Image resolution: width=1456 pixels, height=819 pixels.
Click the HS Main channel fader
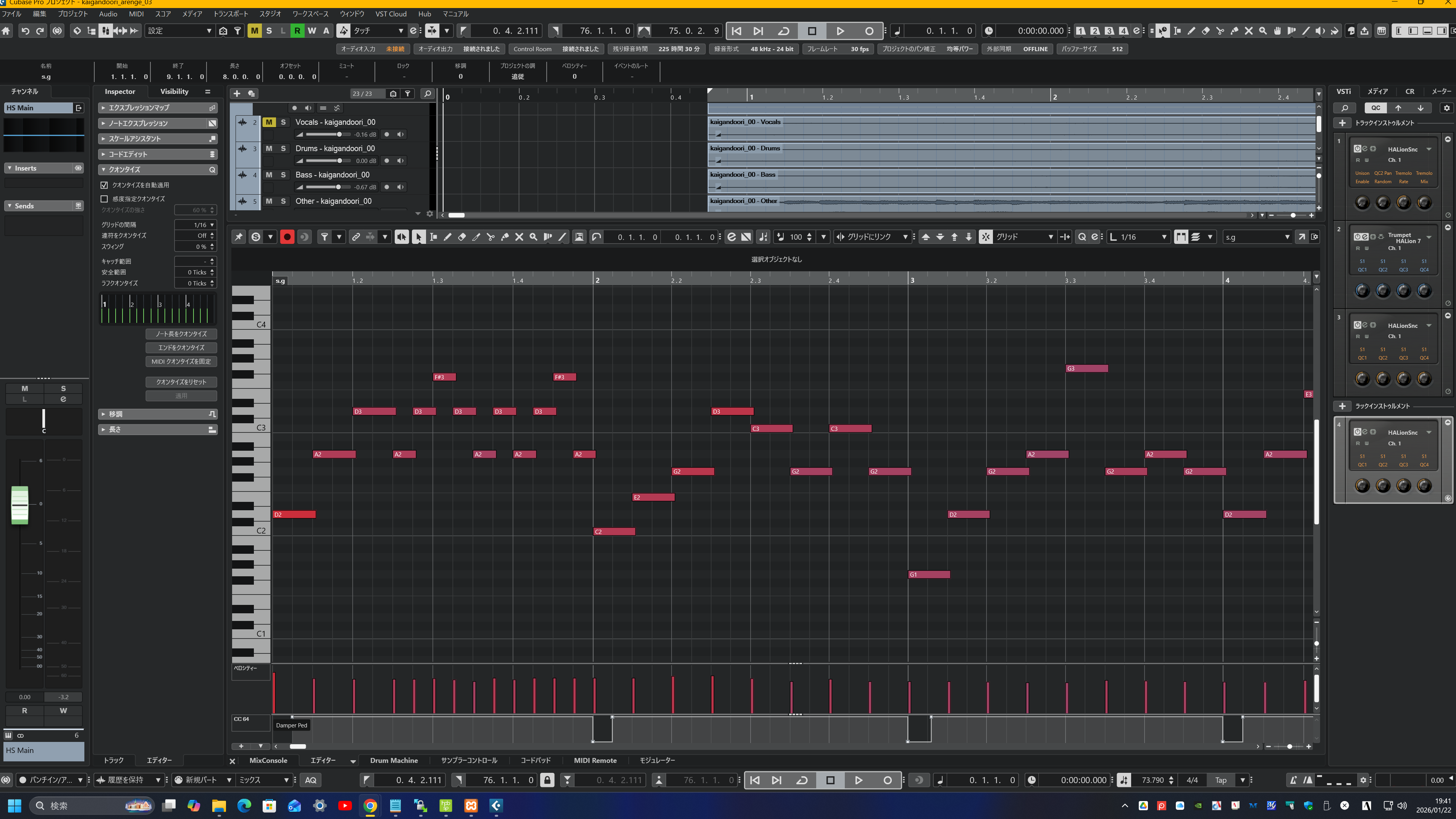point(19,505)
